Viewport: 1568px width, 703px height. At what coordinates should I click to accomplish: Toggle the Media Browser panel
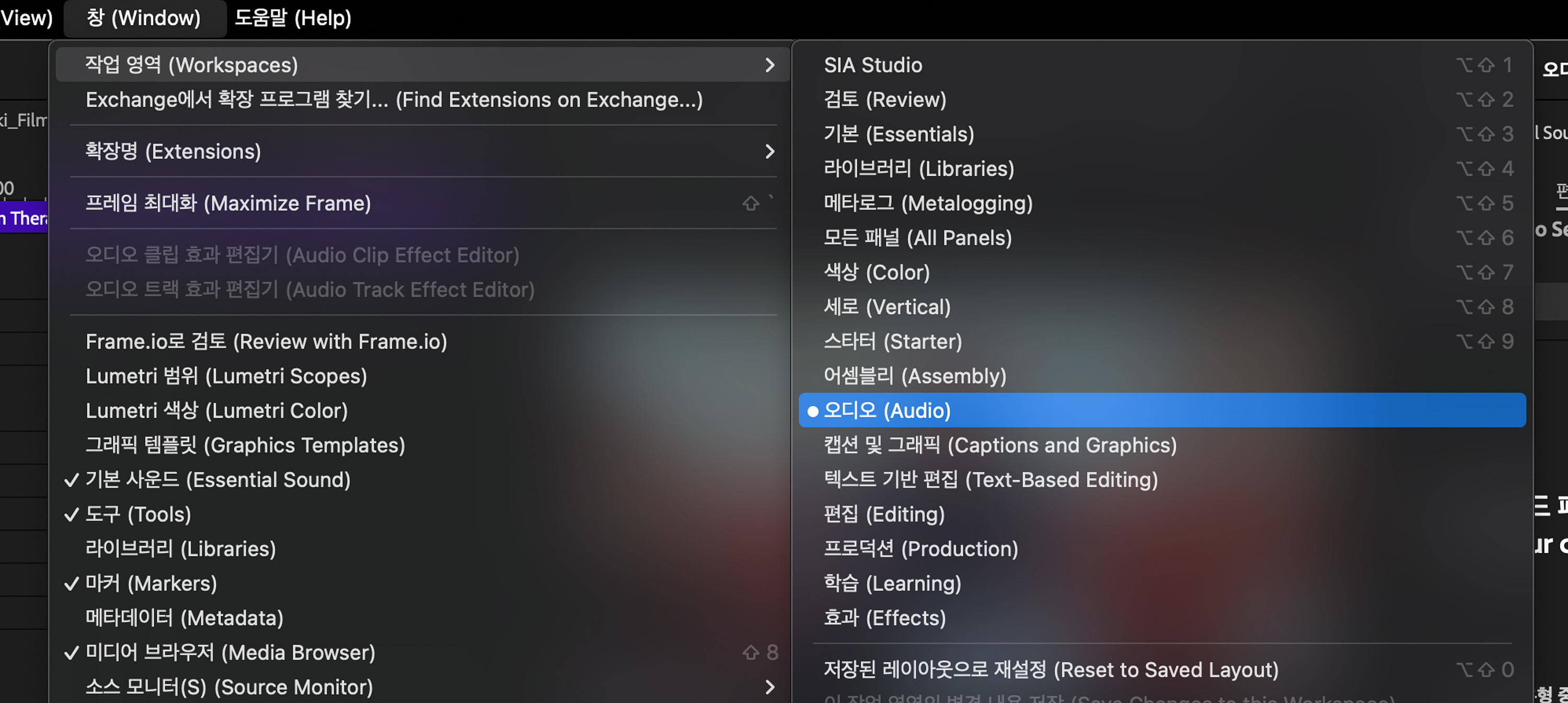coord(229,652)
